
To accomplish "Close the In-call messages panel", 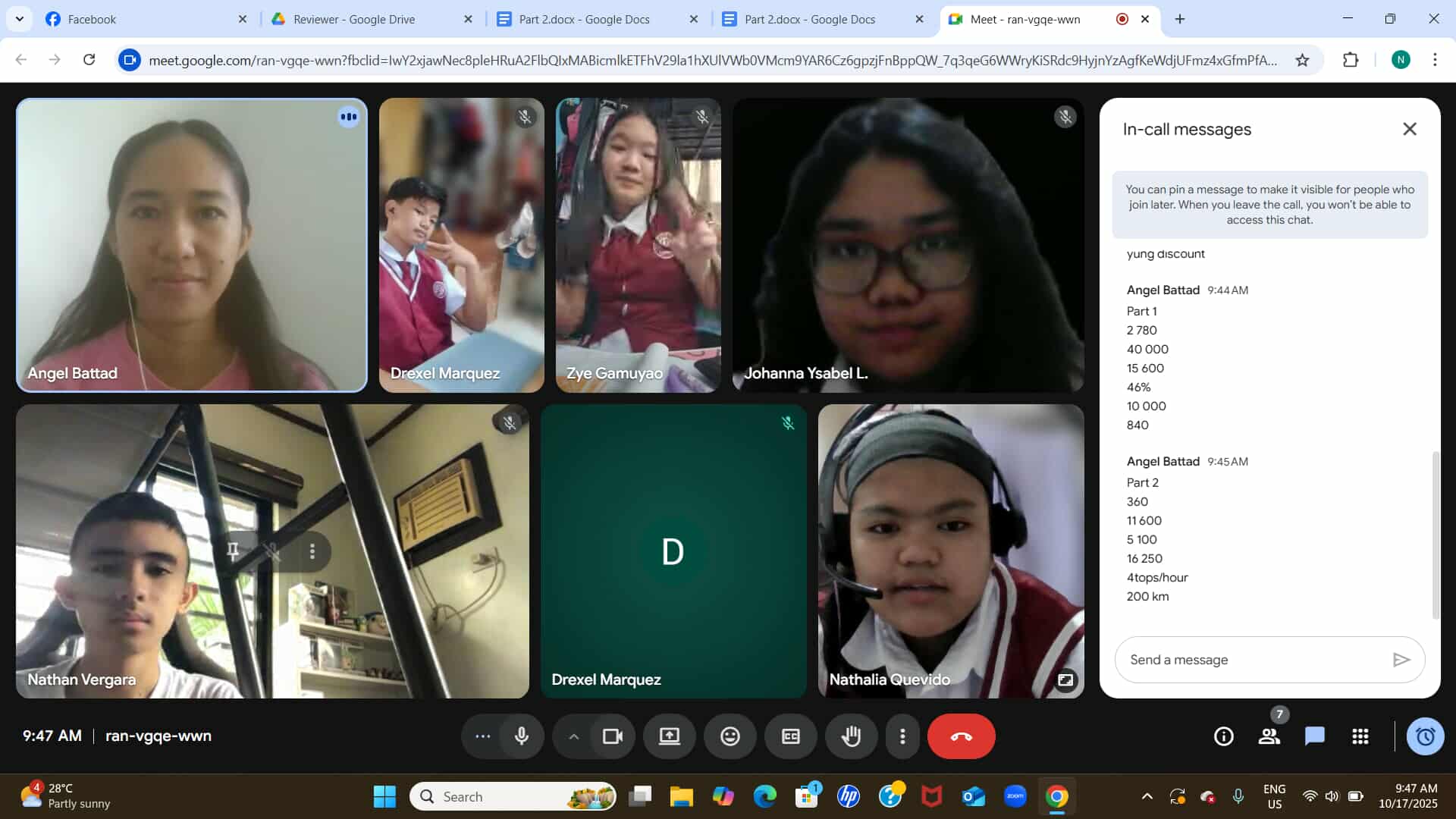I will click(x=1409, y=129).
